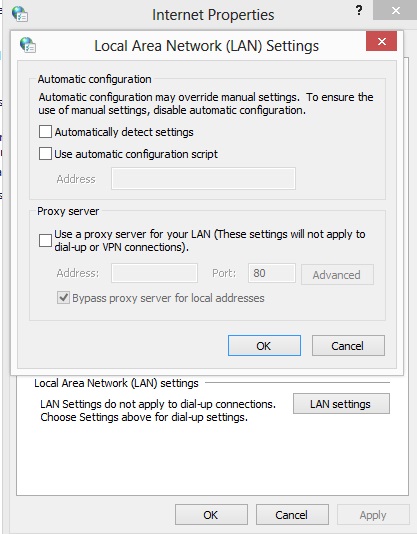Enable Automatically detect settings checkbox

click(45, 131)
